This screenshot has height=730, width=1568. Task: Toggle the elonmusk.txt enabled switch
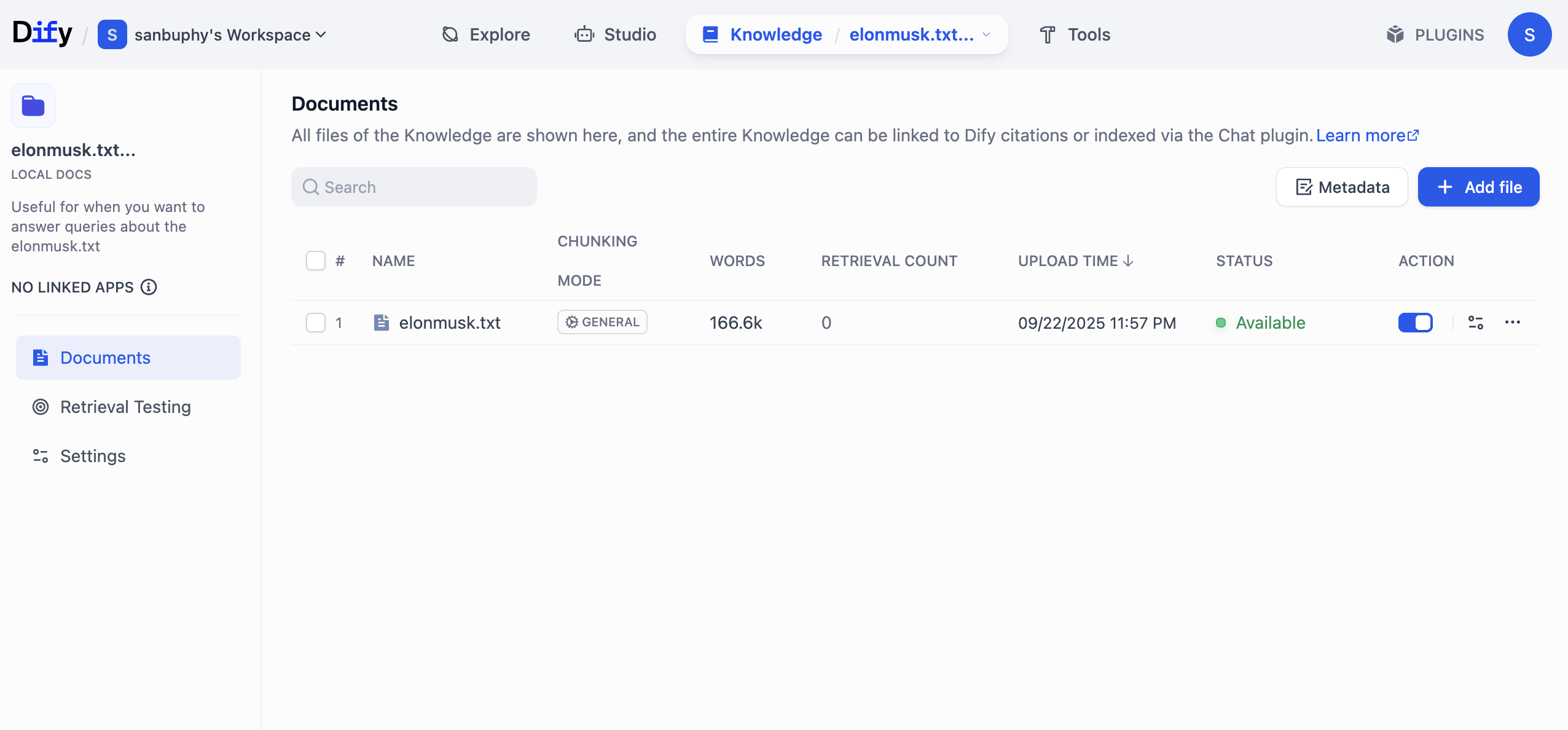[1415, 323]
